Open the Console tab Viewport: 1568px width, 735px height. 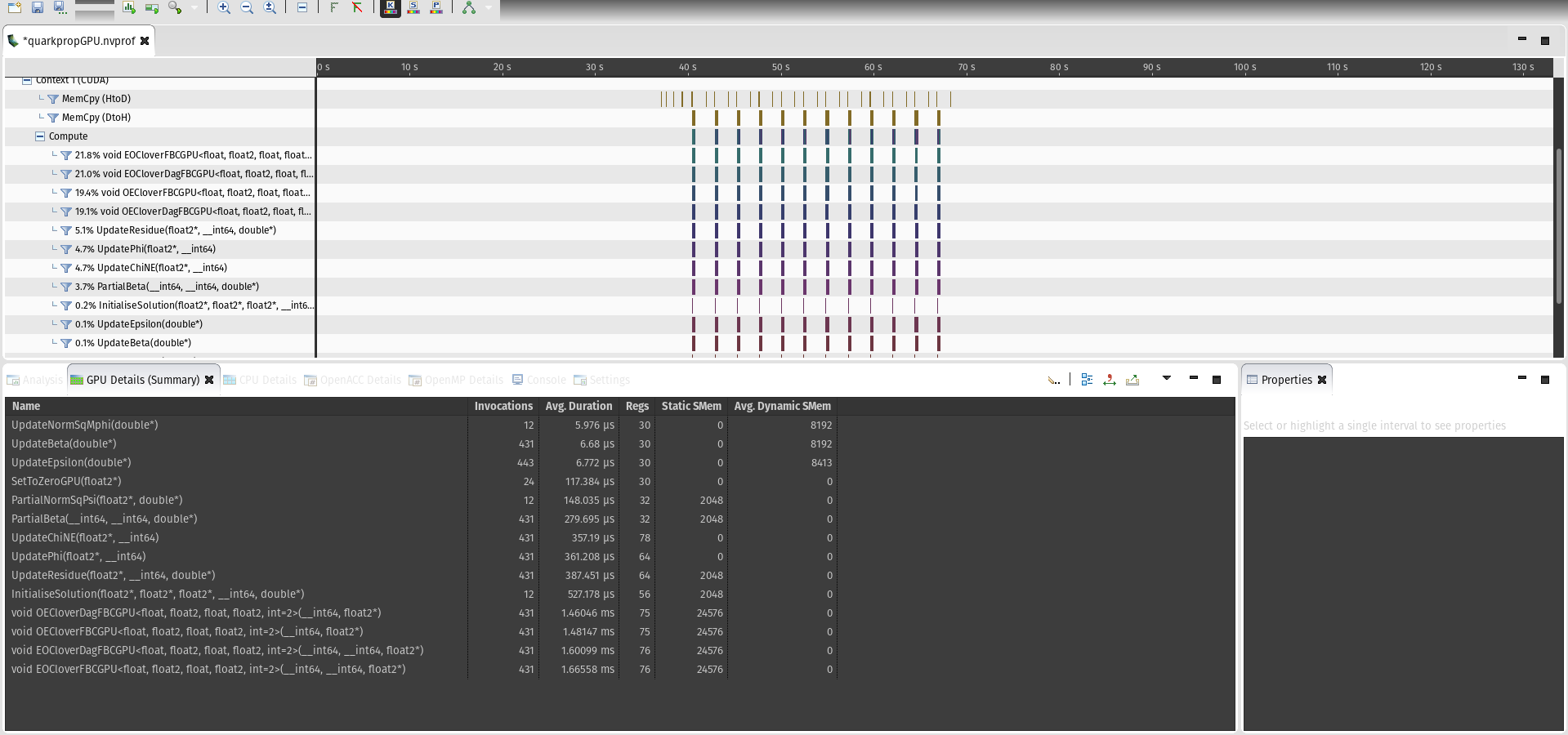pyautogui.click(x=538, y=380)
